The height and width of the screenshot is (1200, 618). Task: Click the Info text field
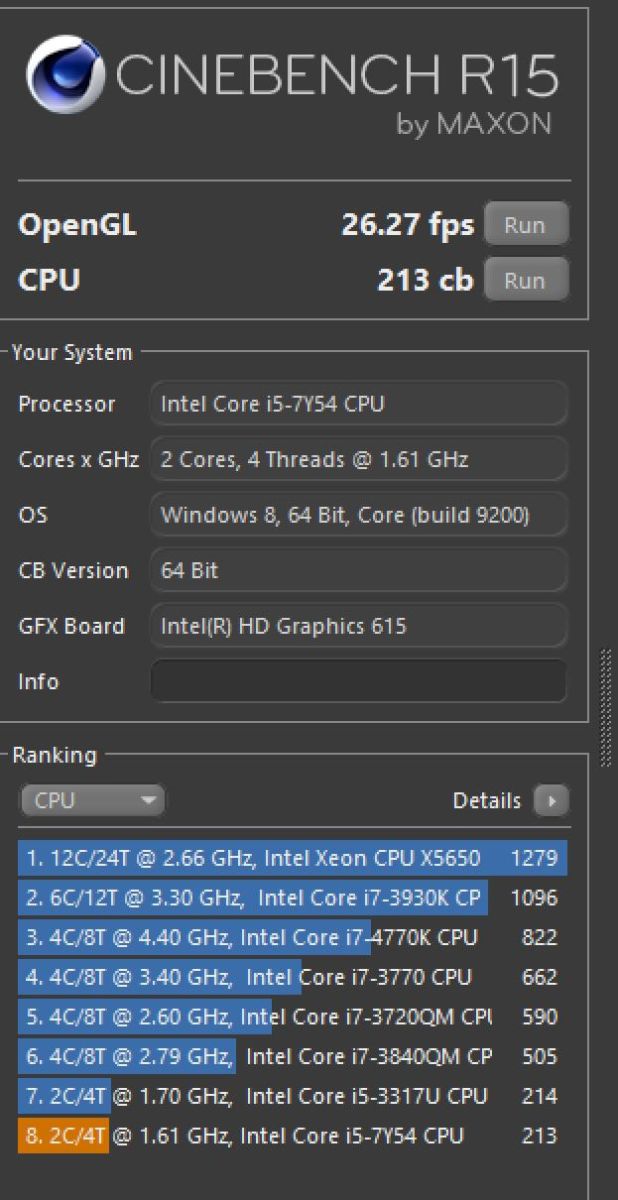(x=358, y=682)
